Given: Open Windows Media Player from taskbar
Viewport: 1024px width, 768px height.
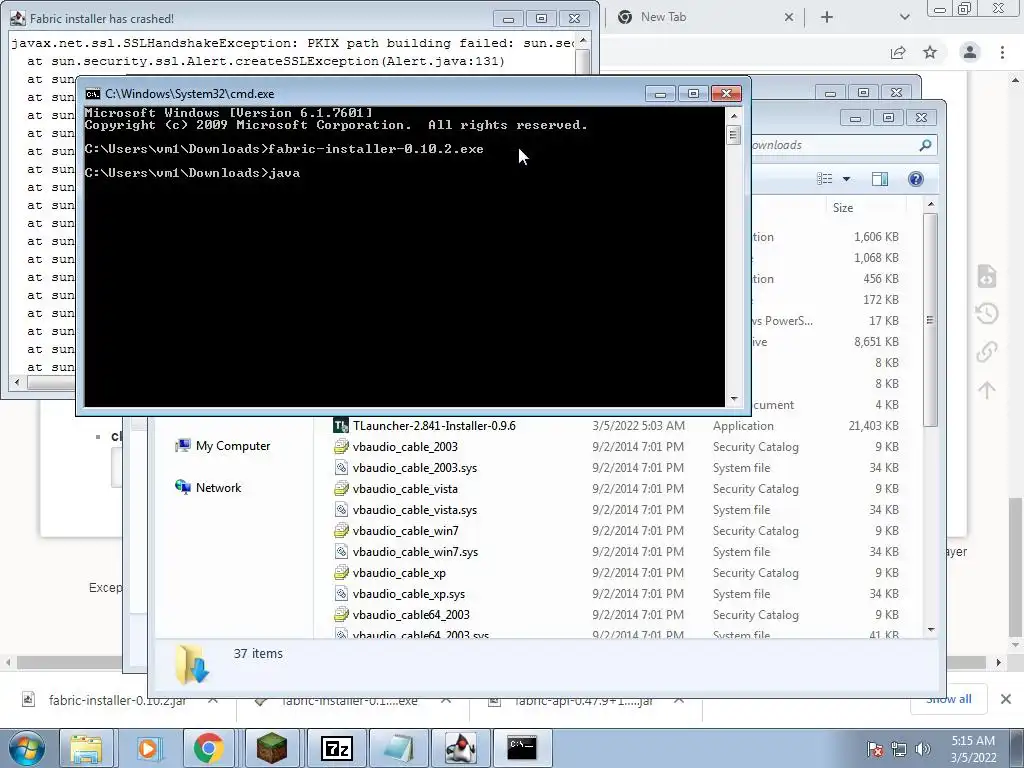Looking at the screenshot, I should click(x=148, y=748).
